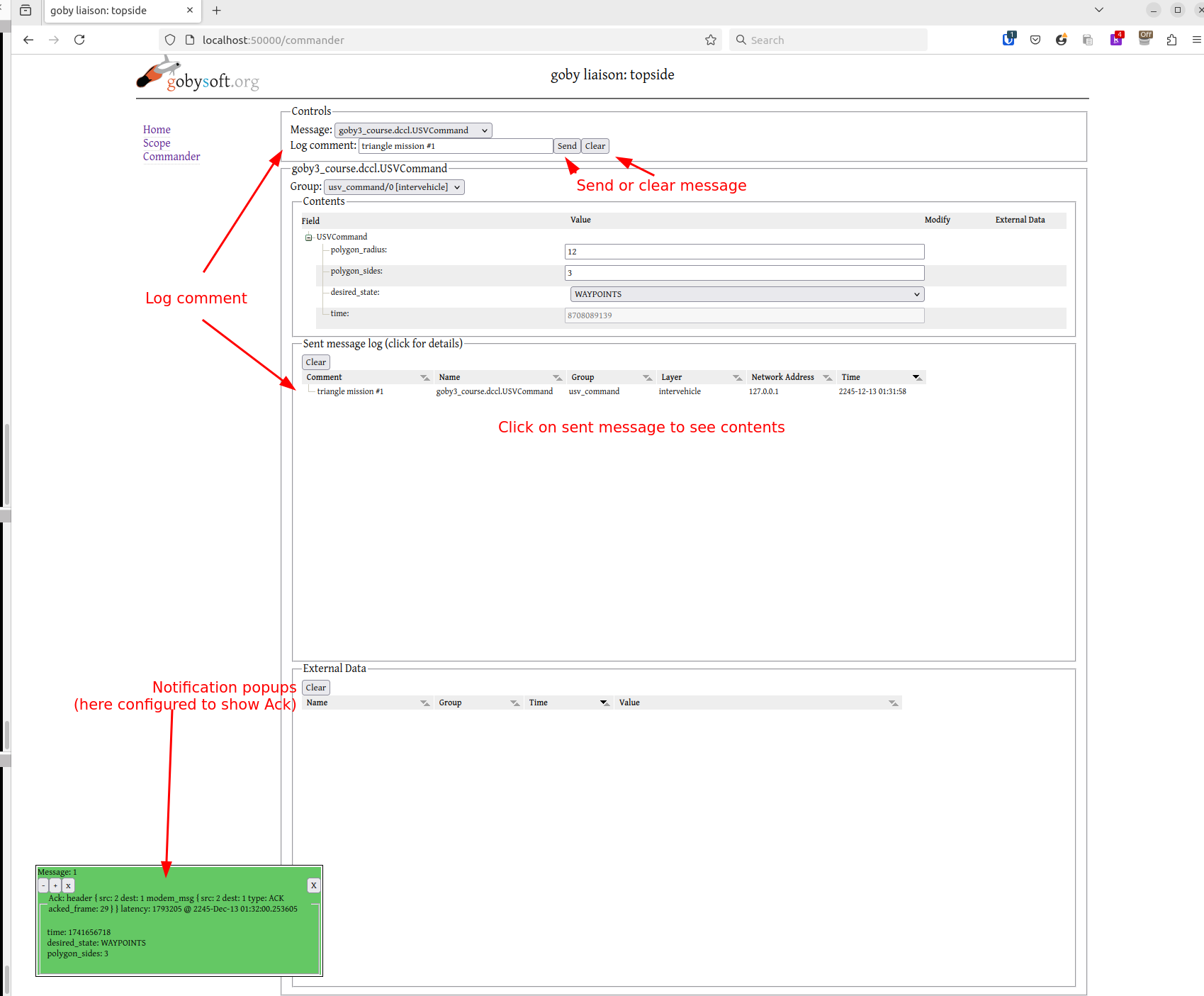This screenshot has width=1204, height=996.
Task: Click the minus button in notification popup
Action: 43,885
